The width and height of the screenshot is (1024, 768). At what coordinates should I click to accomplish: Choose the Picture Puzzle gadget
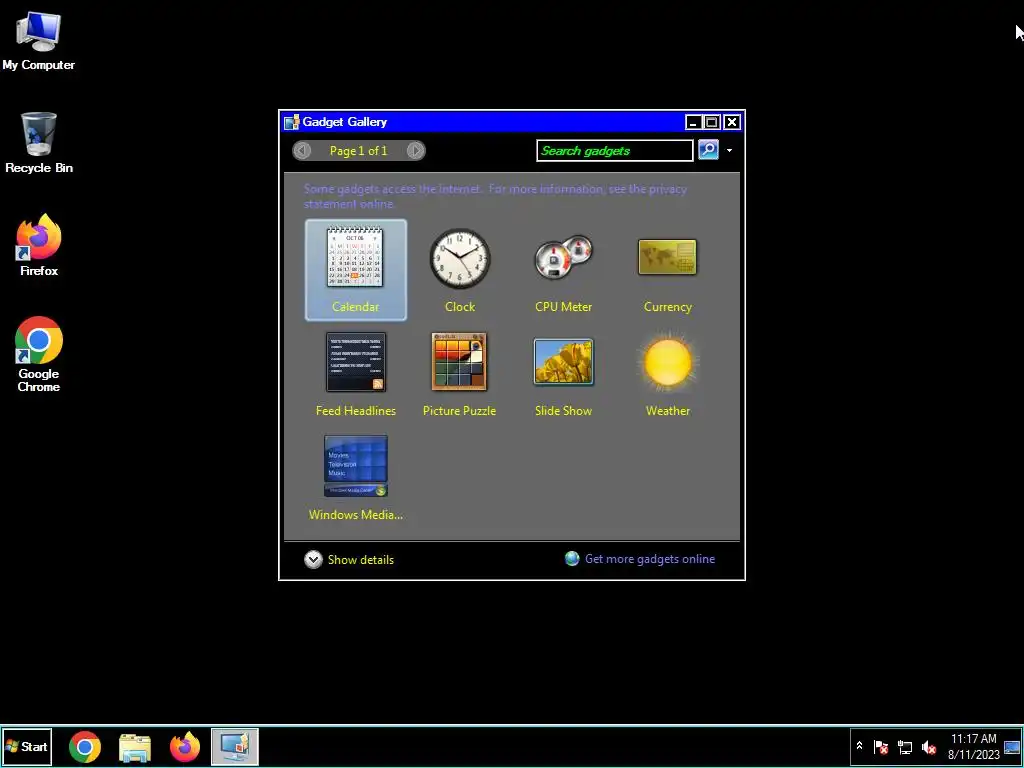coord(459,374)
